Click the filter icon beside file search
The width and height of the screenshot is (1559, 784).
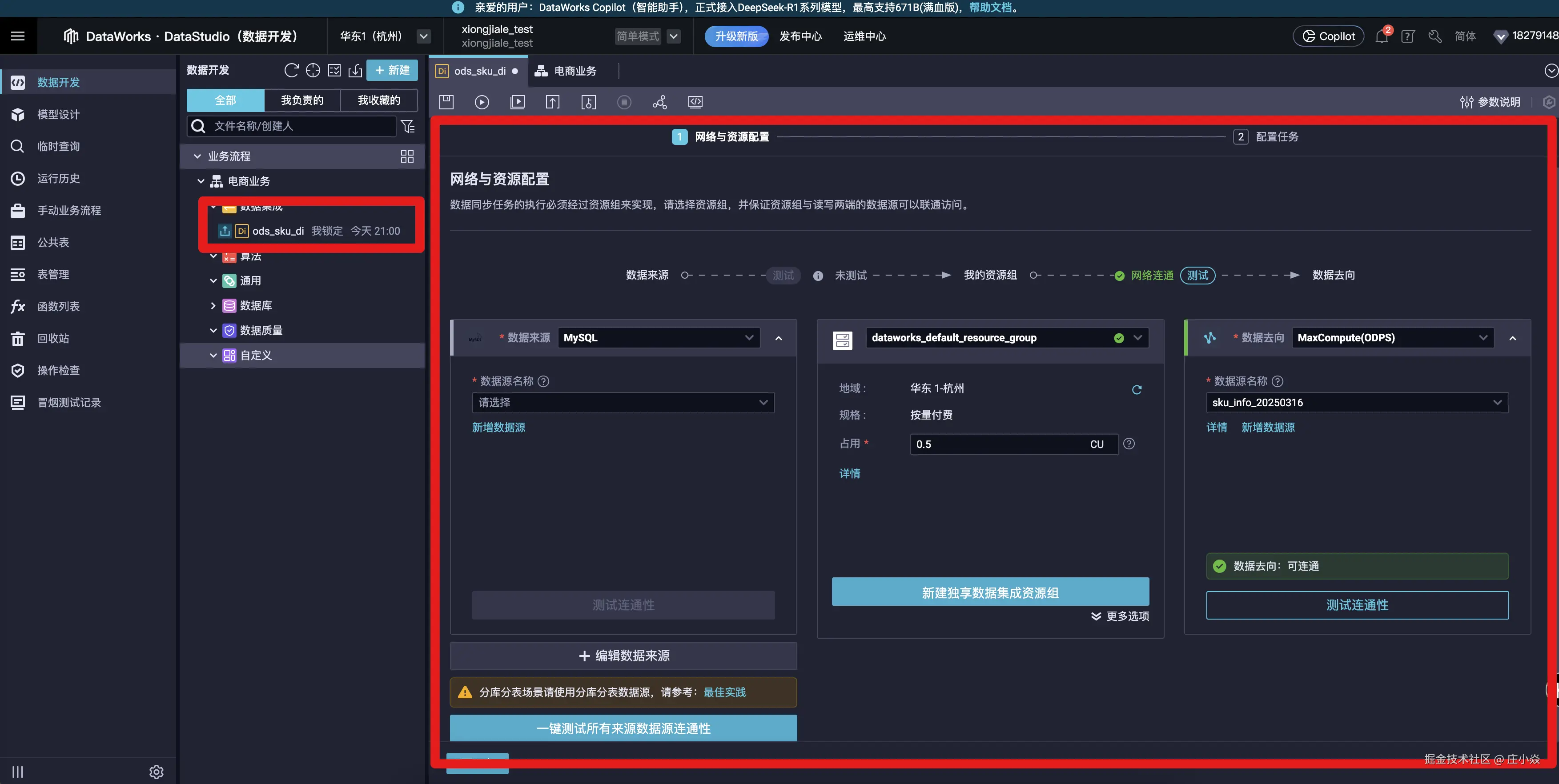408,126
